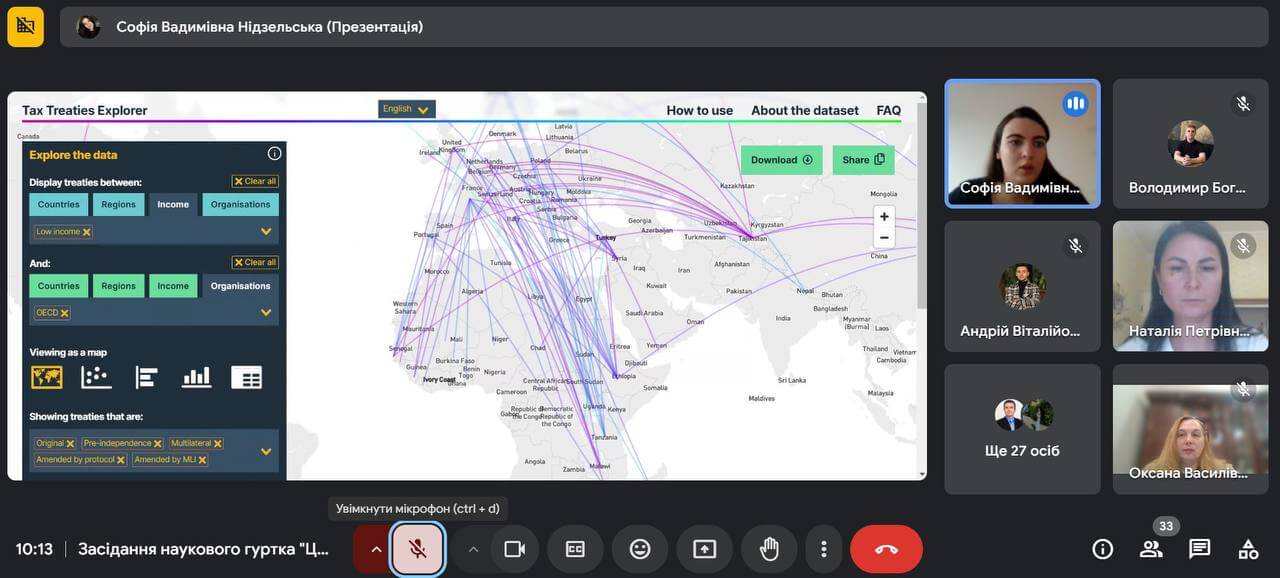The height and width of the screenshot is (578, 1280).
Task: Toggle the camera button
Action: click(514, 549)
